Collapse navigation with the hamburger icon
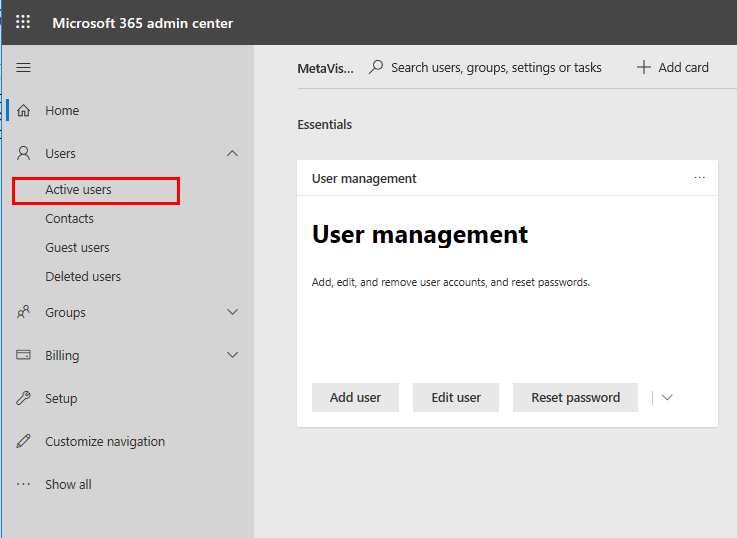 24,68
